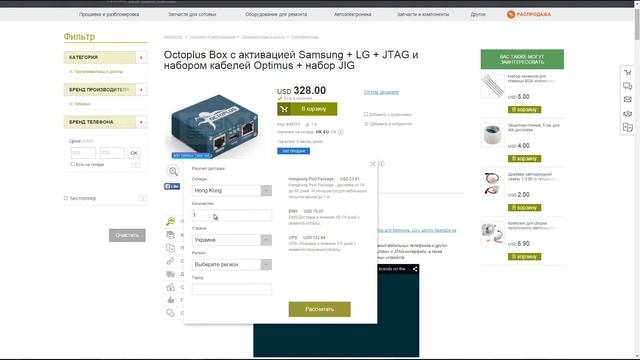Click the blue bestseller badge button
The height and width of the screenshot is (360, 640).
[x=293, y=151]
